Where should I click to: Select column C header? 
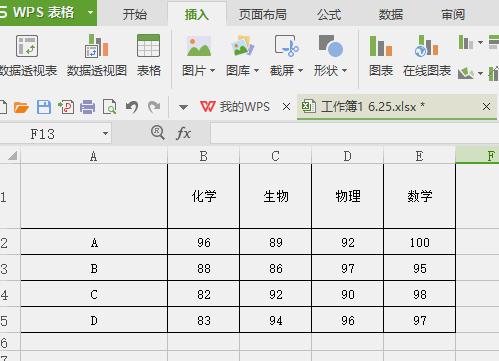coord(275,156)
